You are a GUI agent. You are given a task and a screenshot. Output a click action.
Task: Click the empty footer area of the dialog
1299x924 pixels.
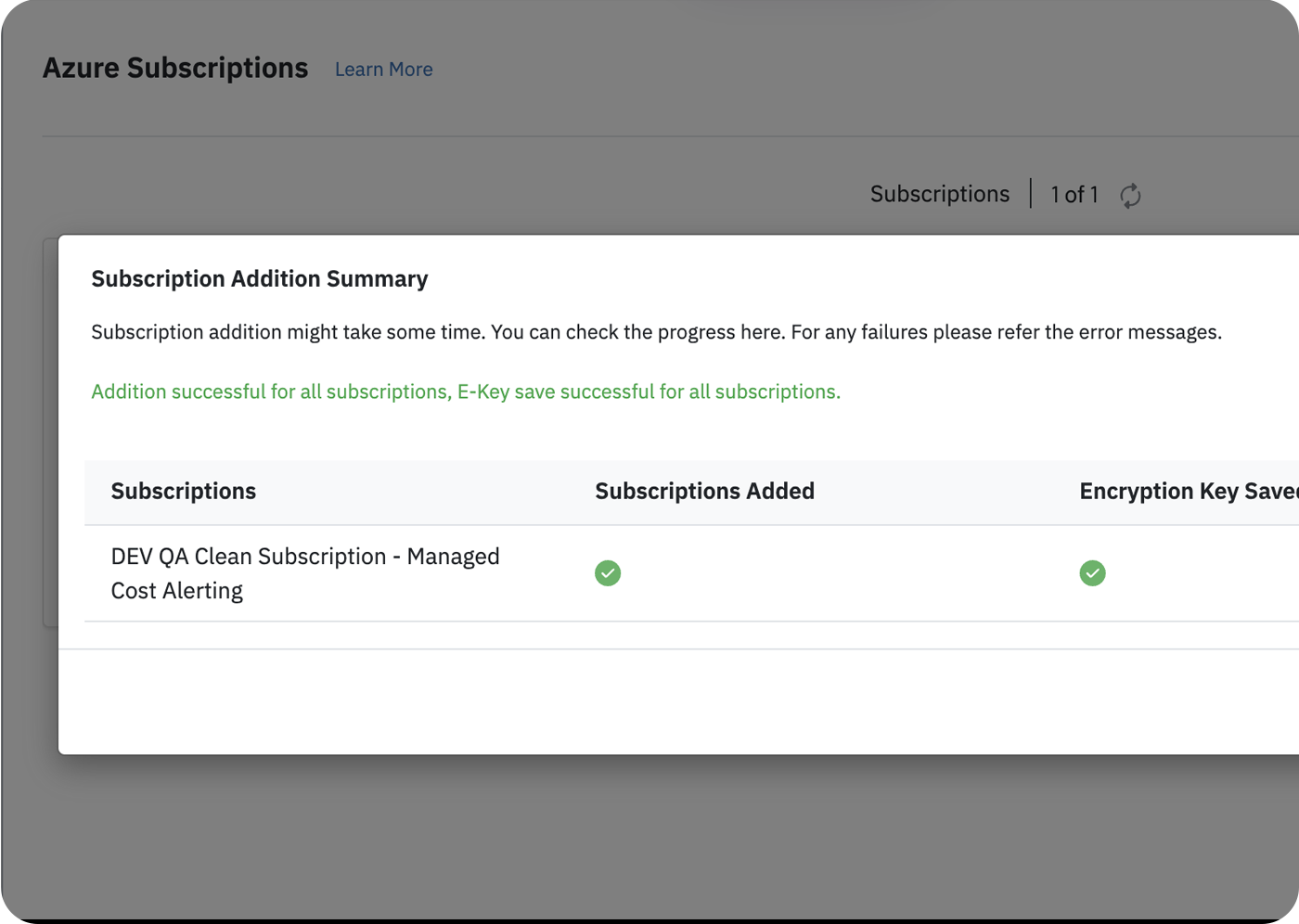click(x=649, y=701)
